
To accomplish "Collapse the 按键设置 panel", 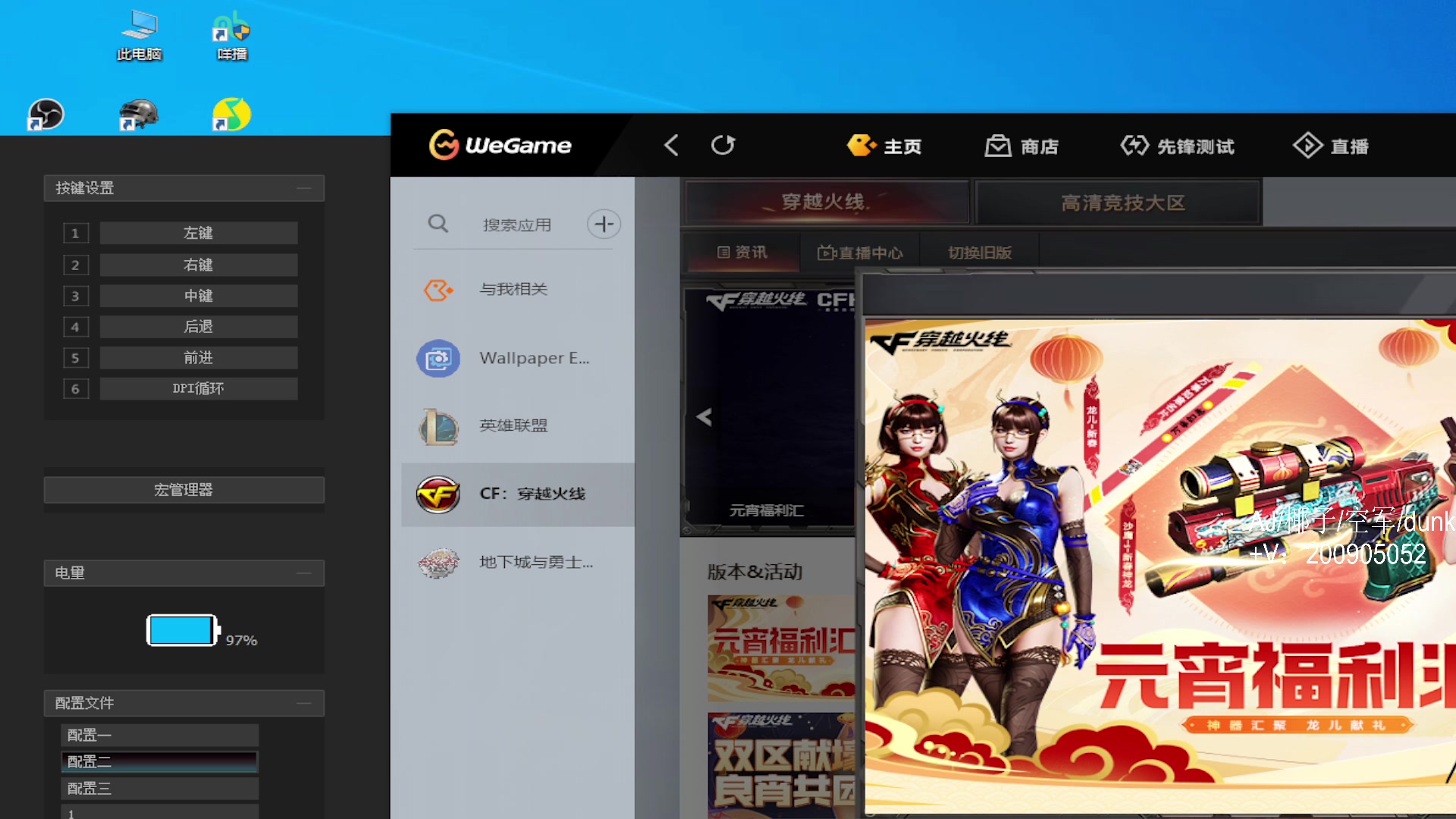I will 304,188.
